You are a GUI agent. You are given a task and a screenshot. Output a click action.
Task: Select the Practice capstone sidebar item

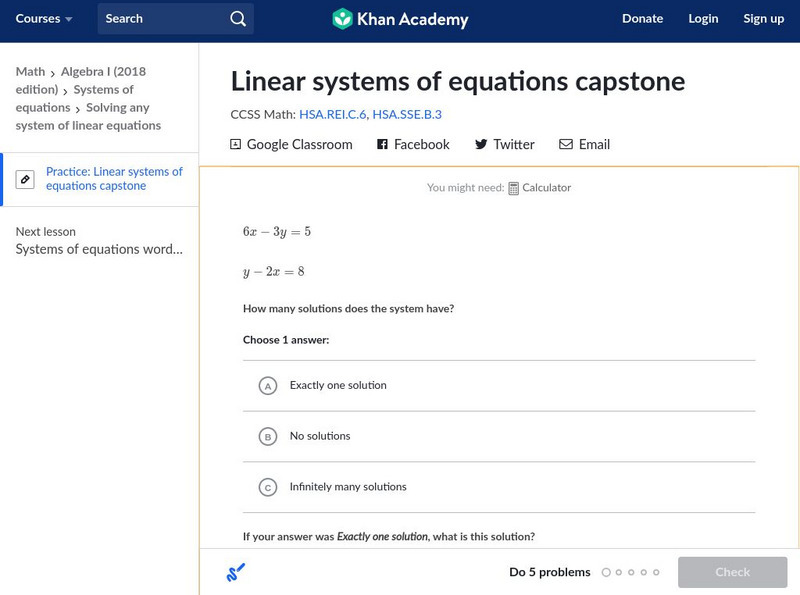tap(114, 179)
